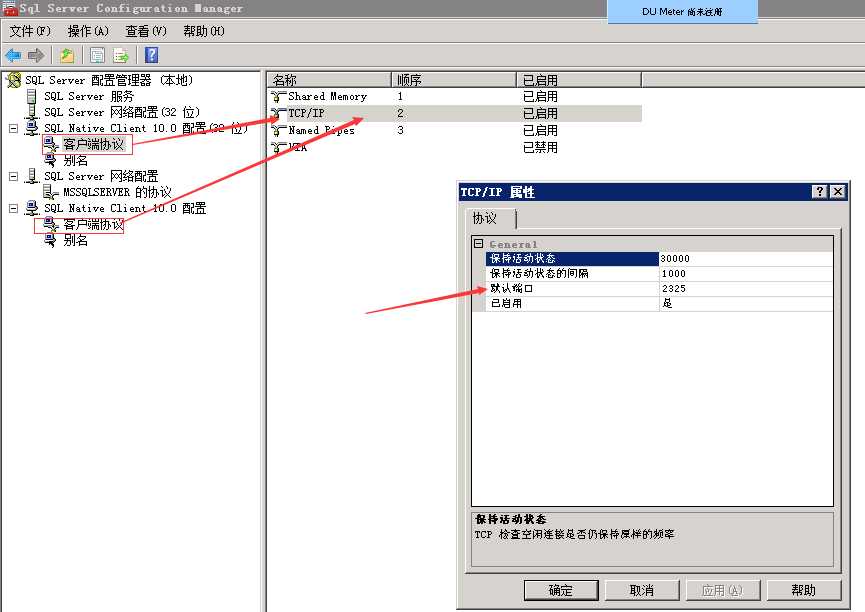Select MSSQLSERVER 的协议 tree node
Screen dimensions: 865x612
tap(118, 193)
